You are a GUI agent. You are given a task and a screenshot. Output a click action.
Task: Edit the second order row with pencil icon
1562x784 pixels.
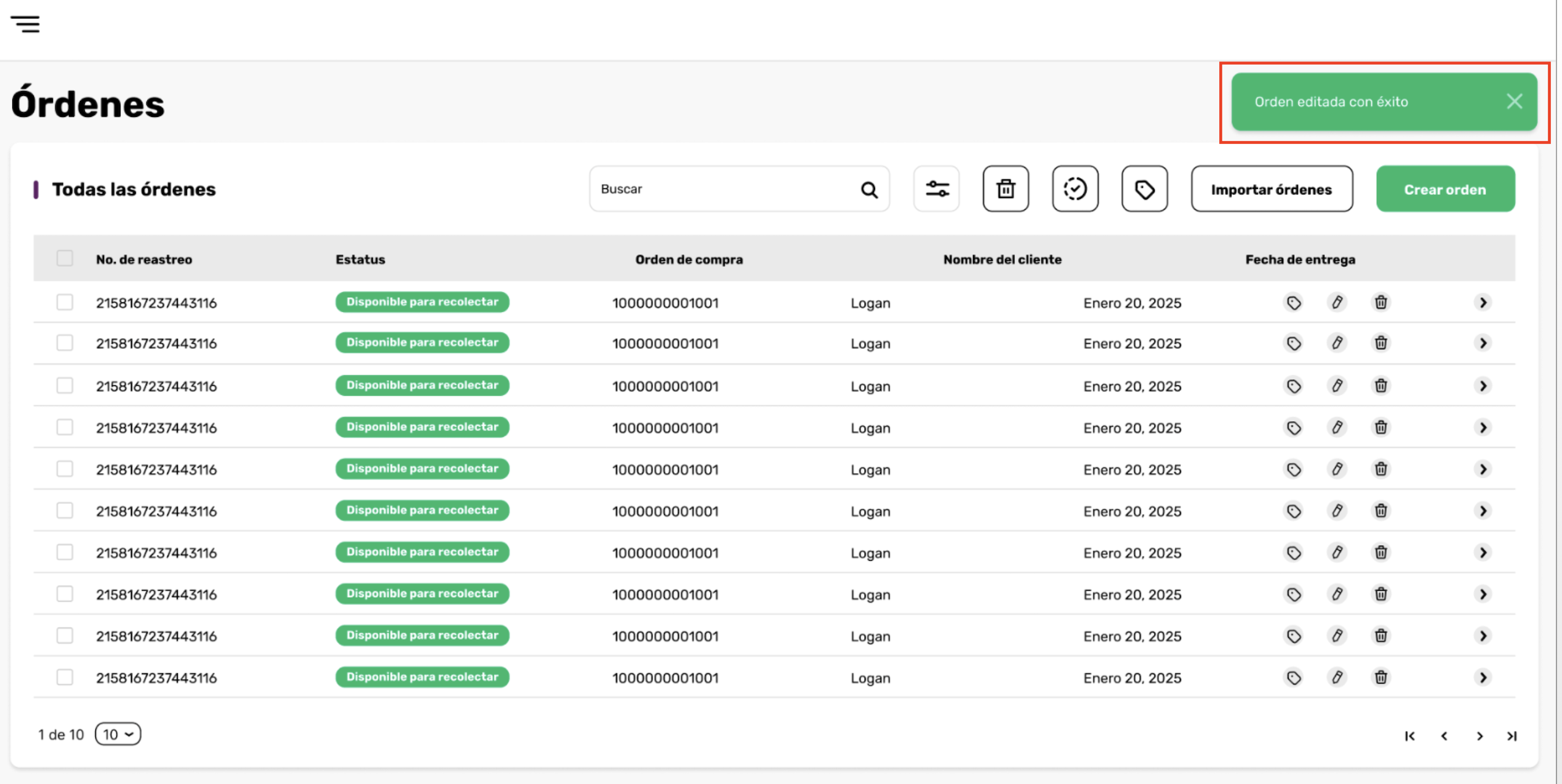point(1337,343)
